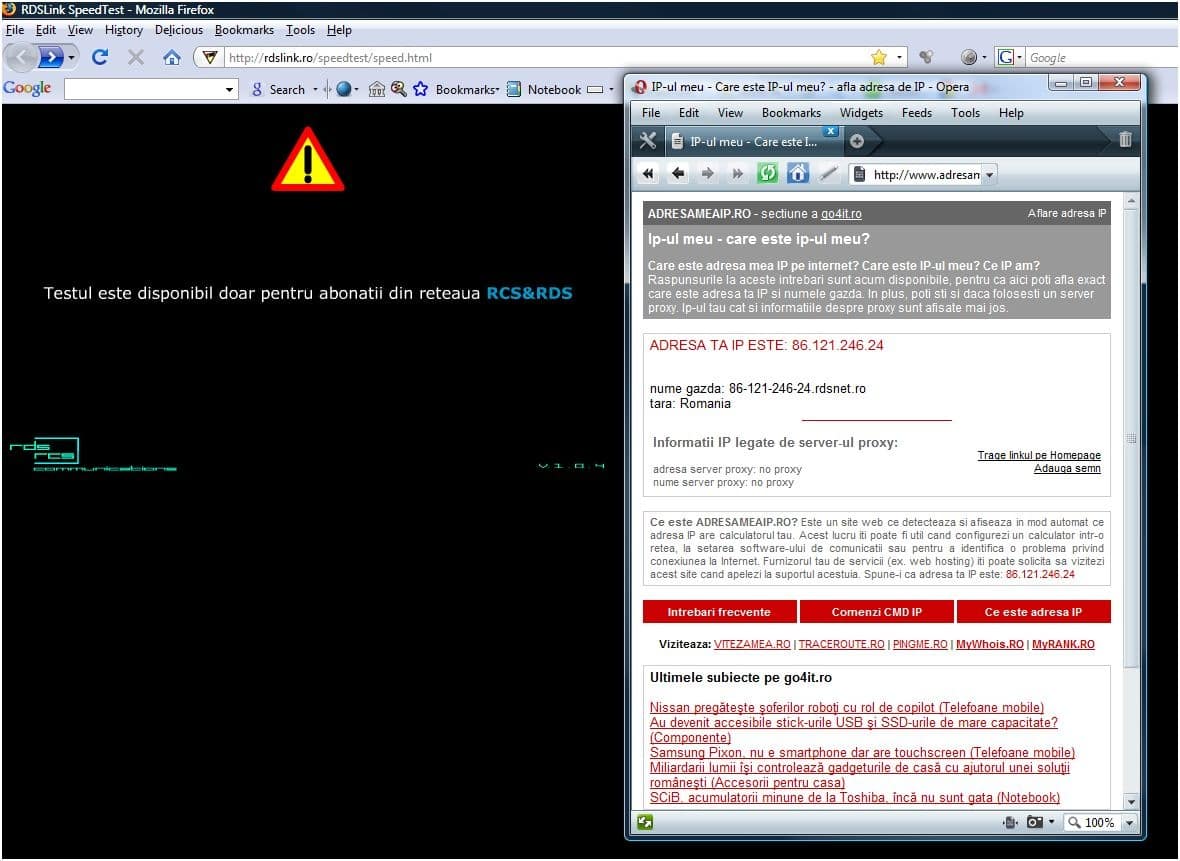Click 'Adauga semn' link
The height and width of the screenshot is (861, 1180).
pos(1067,468)
